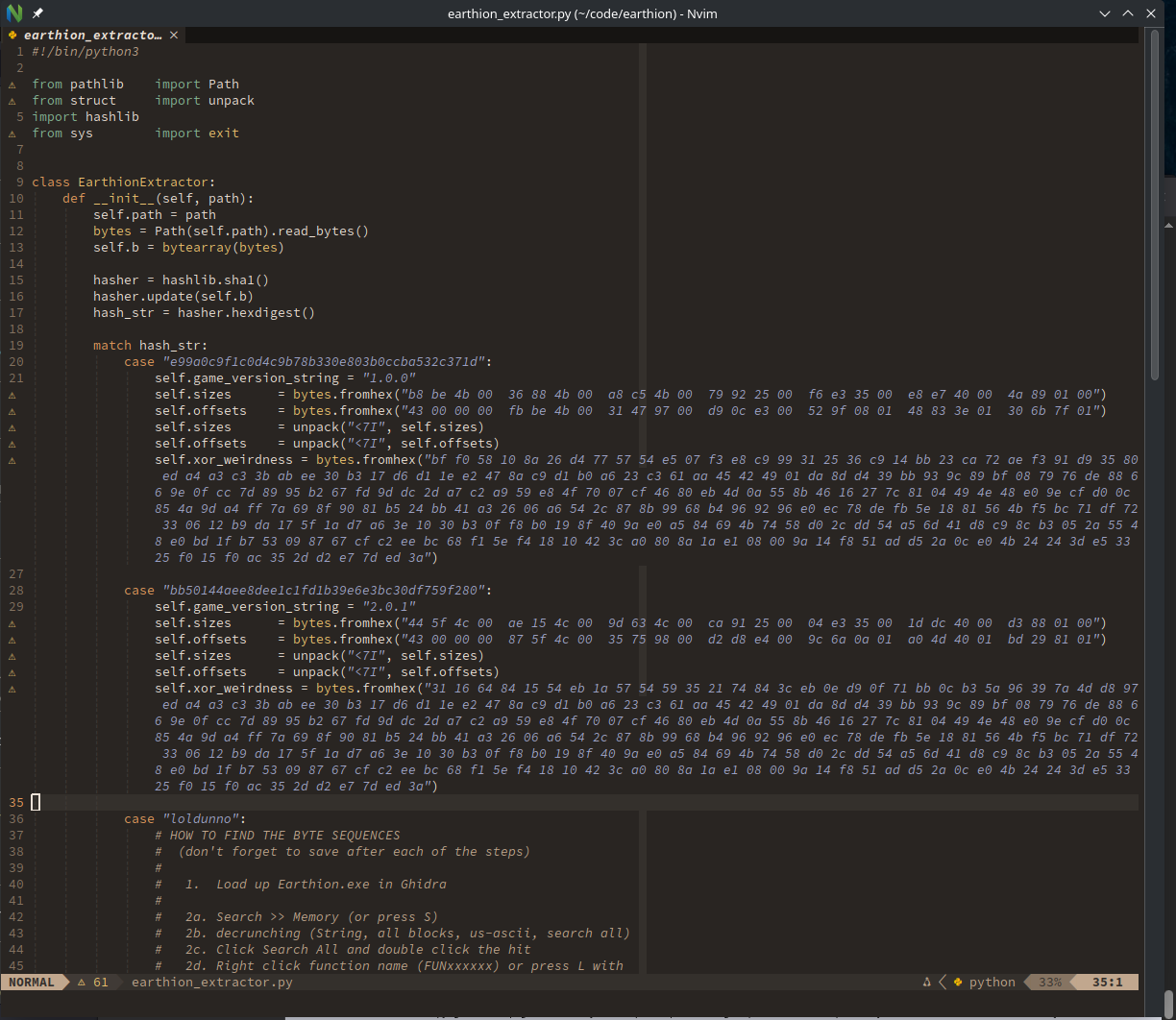Screen dimensions: 1176x1020
Task: Click the 33% scroll percentage indicator
Action: (1049, 983)
